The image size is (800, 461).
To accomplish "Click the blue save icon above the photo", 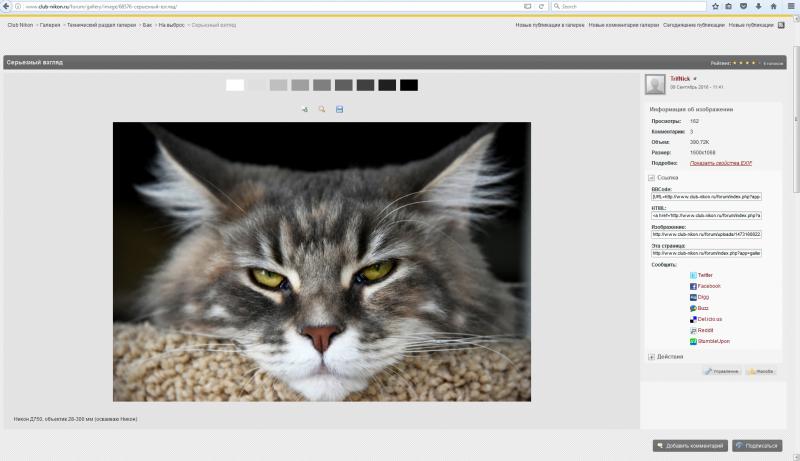I will (x=339, y=109).
